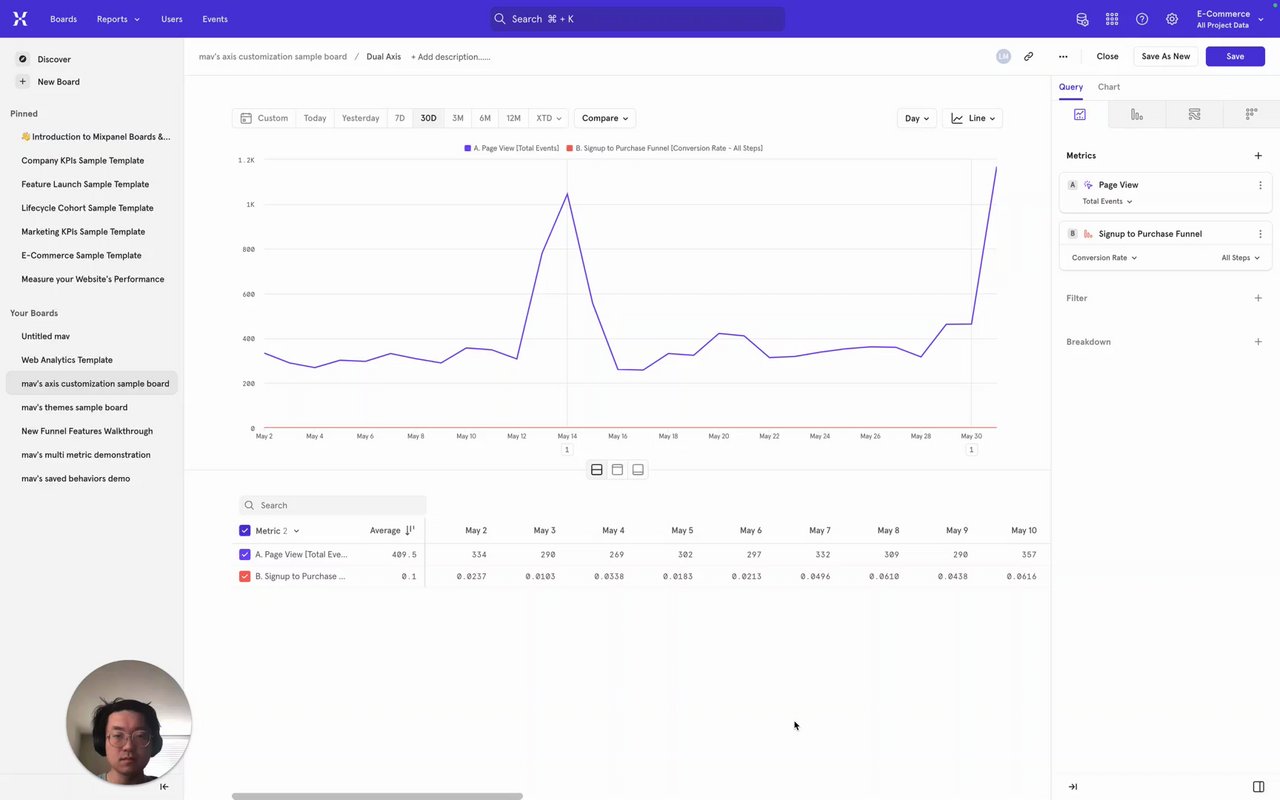Open the three-dot more options menu in header
The width and height of the screenshot is (1280, 800).
(x=1063, y=57)
